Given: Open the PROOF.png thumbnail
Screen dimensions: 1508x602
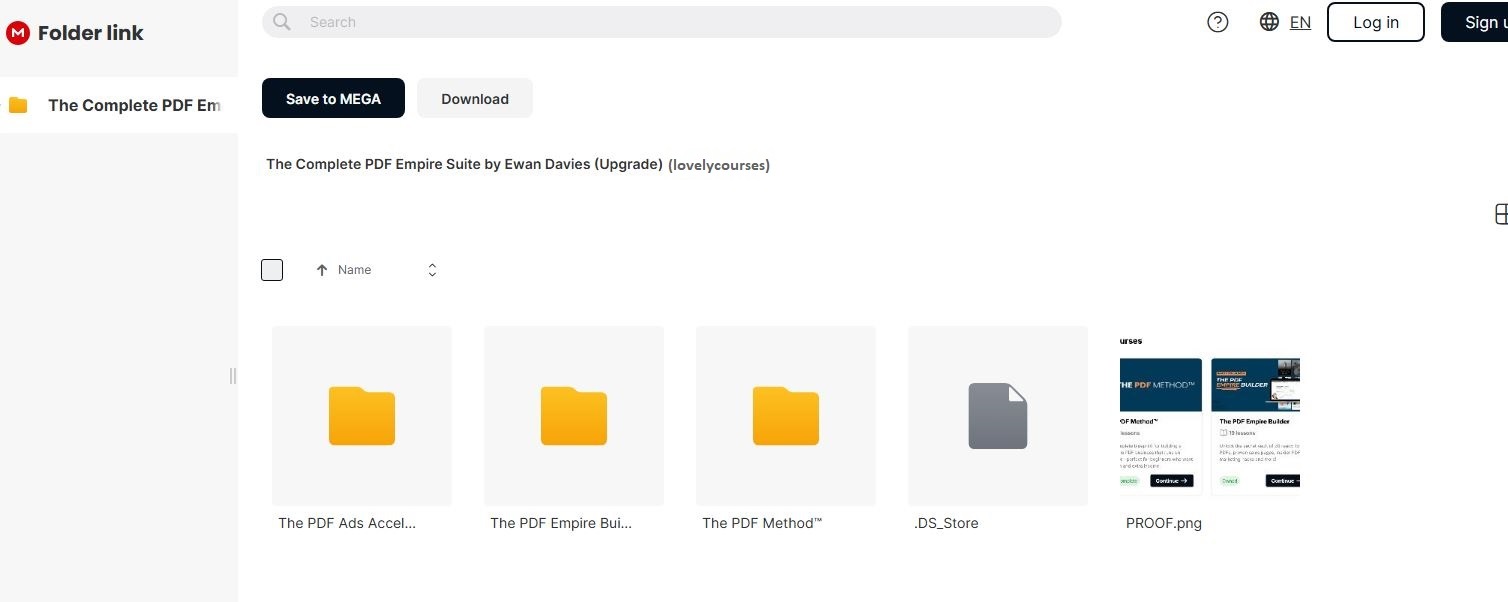Looking at the screenshot, I should pyautogui.click(x=1210, y=416).
